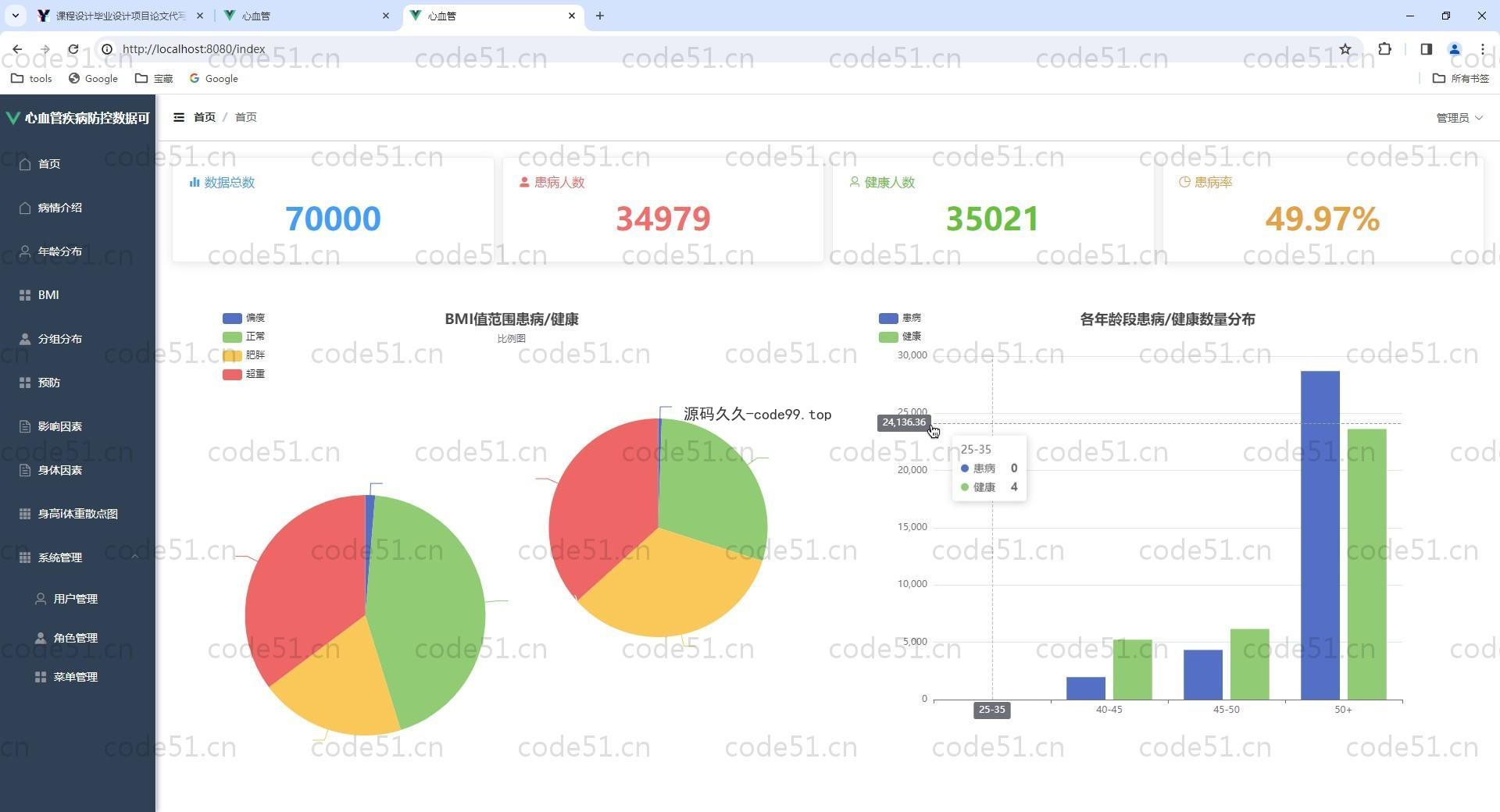Click the blue 50+ 患病 bar
The image size is (1500, 812).
pos(1320,536)
